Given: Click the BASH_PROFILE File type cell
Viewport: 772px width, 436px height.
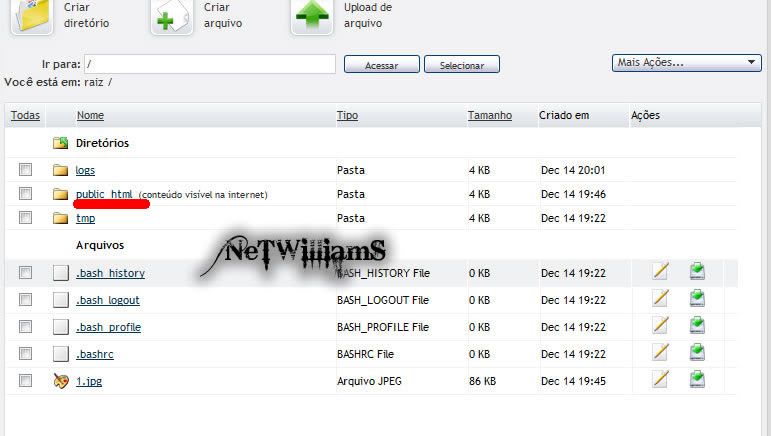Looking at the screenshot, I should tap(383, 327).
